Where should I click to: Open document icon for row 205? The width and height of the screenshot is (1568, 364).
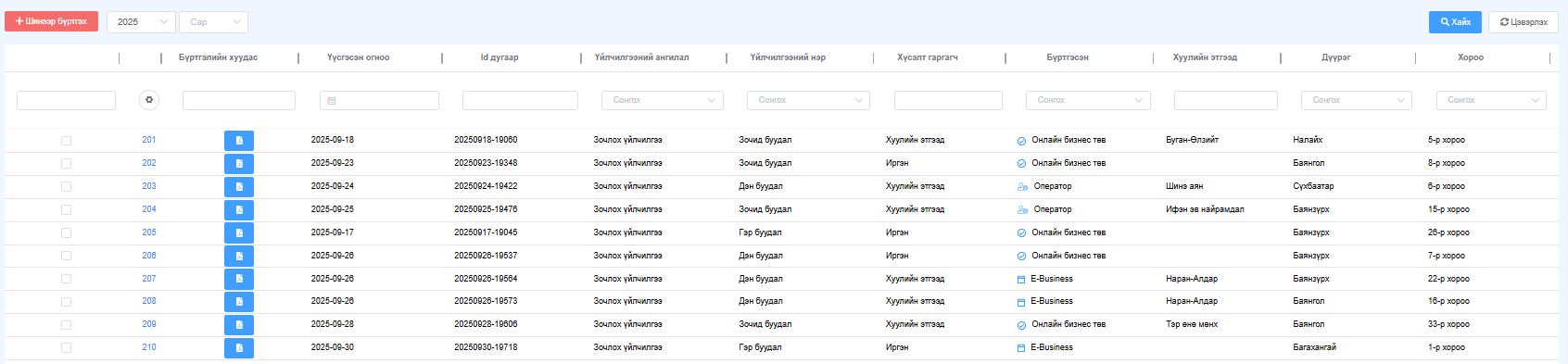(x=239, y=232)
